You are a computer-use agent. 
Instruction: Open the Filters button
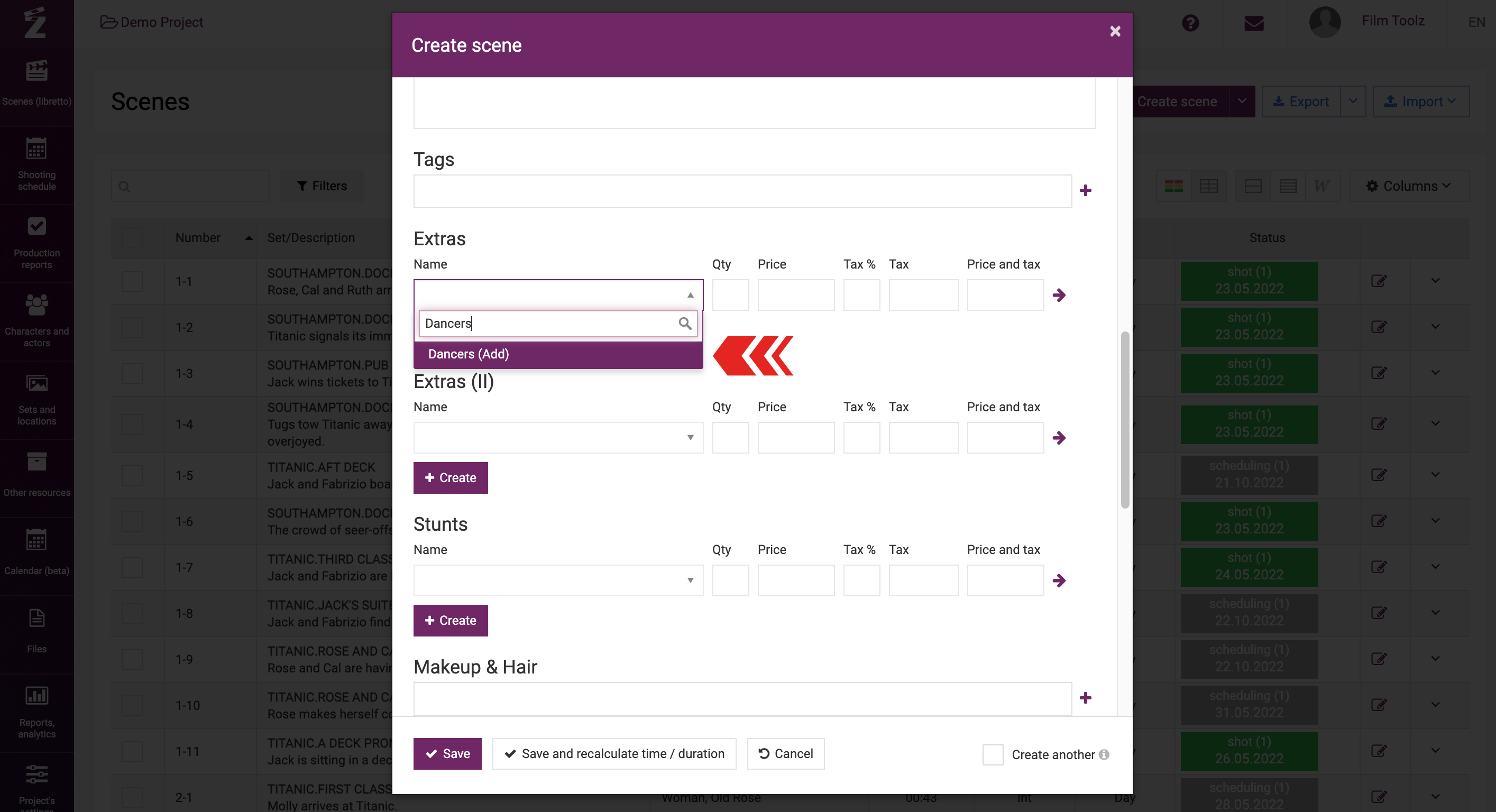(322, 186)
